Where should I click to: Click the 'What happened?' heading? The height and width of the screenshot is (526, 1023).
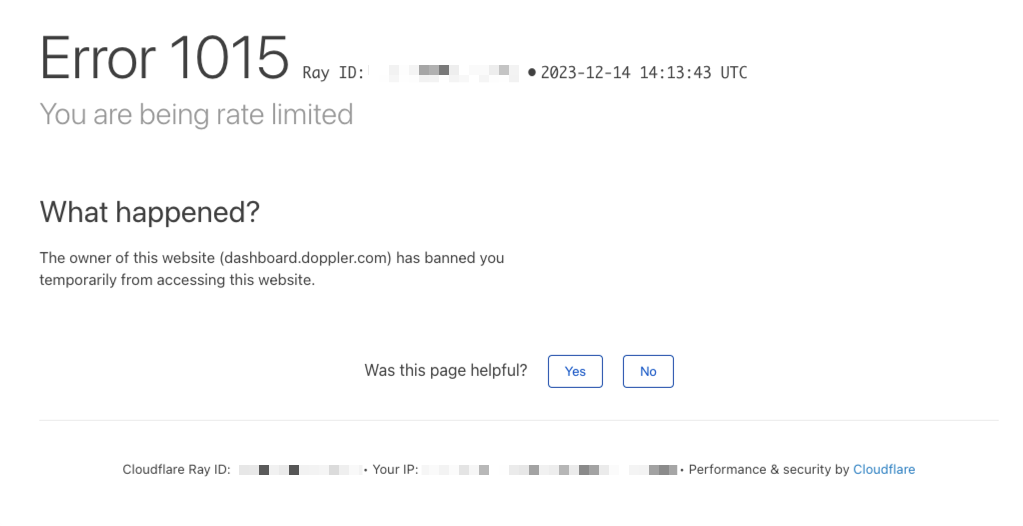[149, 212]
